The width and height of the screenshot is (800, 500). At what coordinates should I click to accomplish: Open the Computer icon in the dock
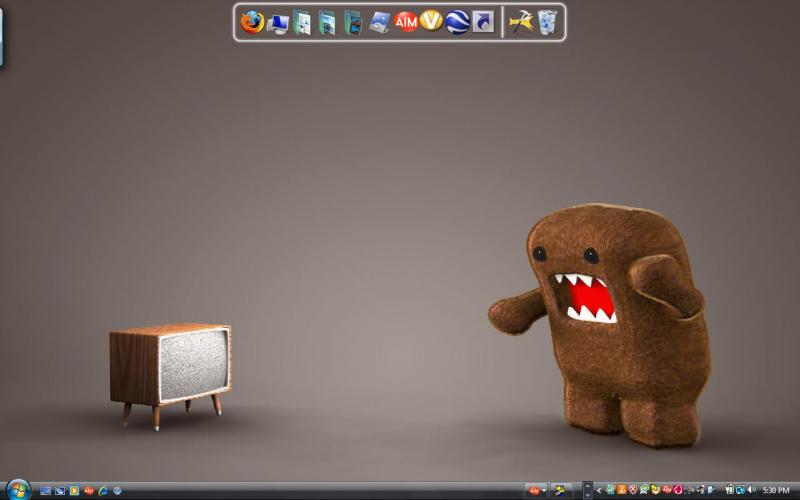tap(278, 23)
